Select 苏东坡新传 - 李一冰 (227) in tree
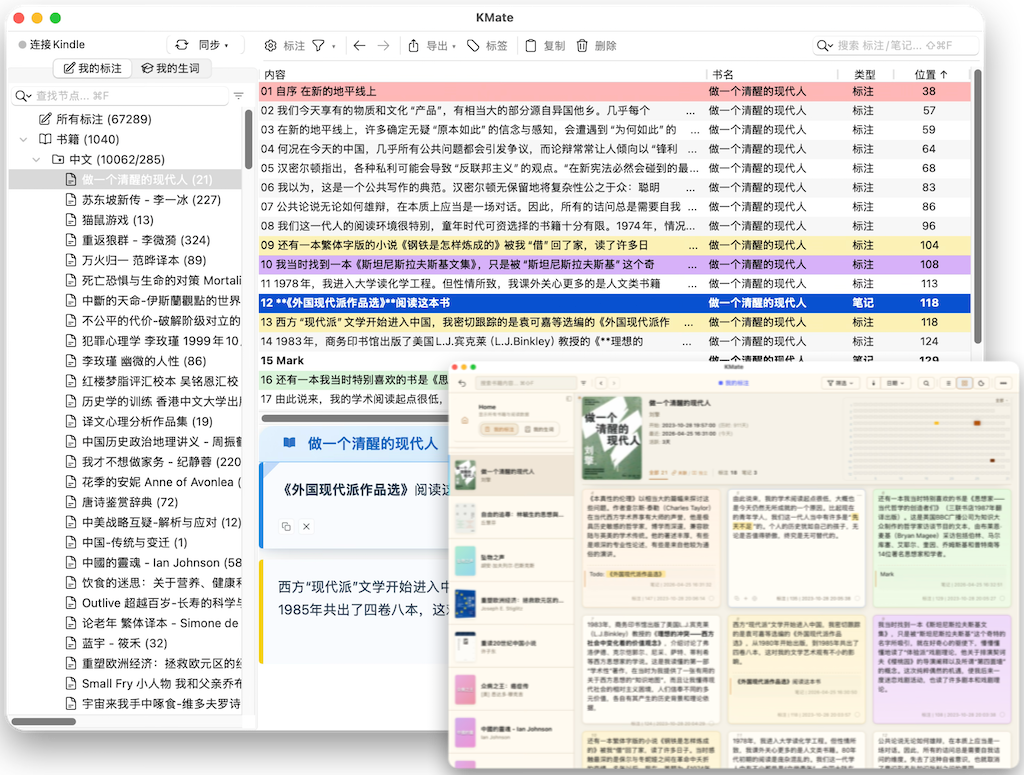The image size is (1024, 775). tap(152, 200)
